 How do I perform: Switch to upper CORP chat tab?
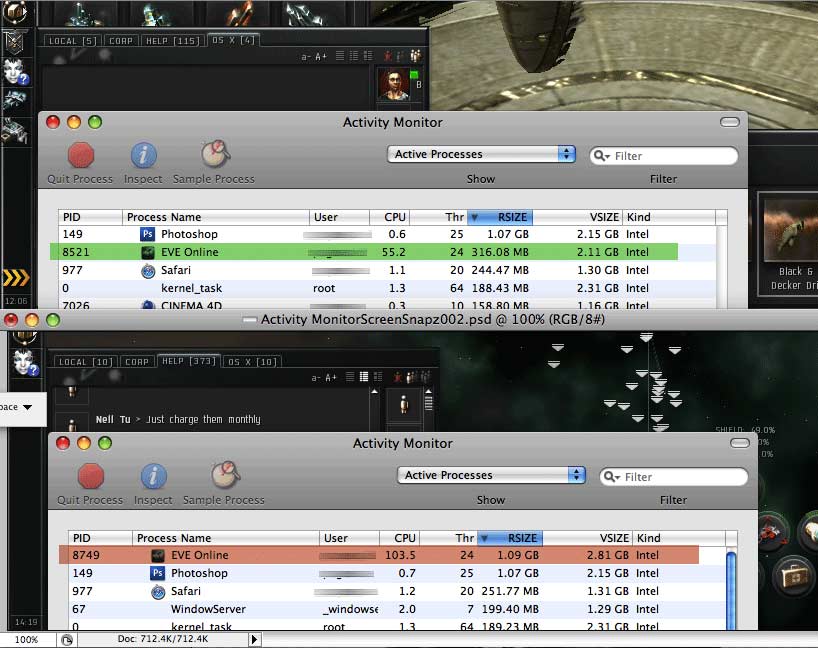pyautogui.click(x=121, y=41)
